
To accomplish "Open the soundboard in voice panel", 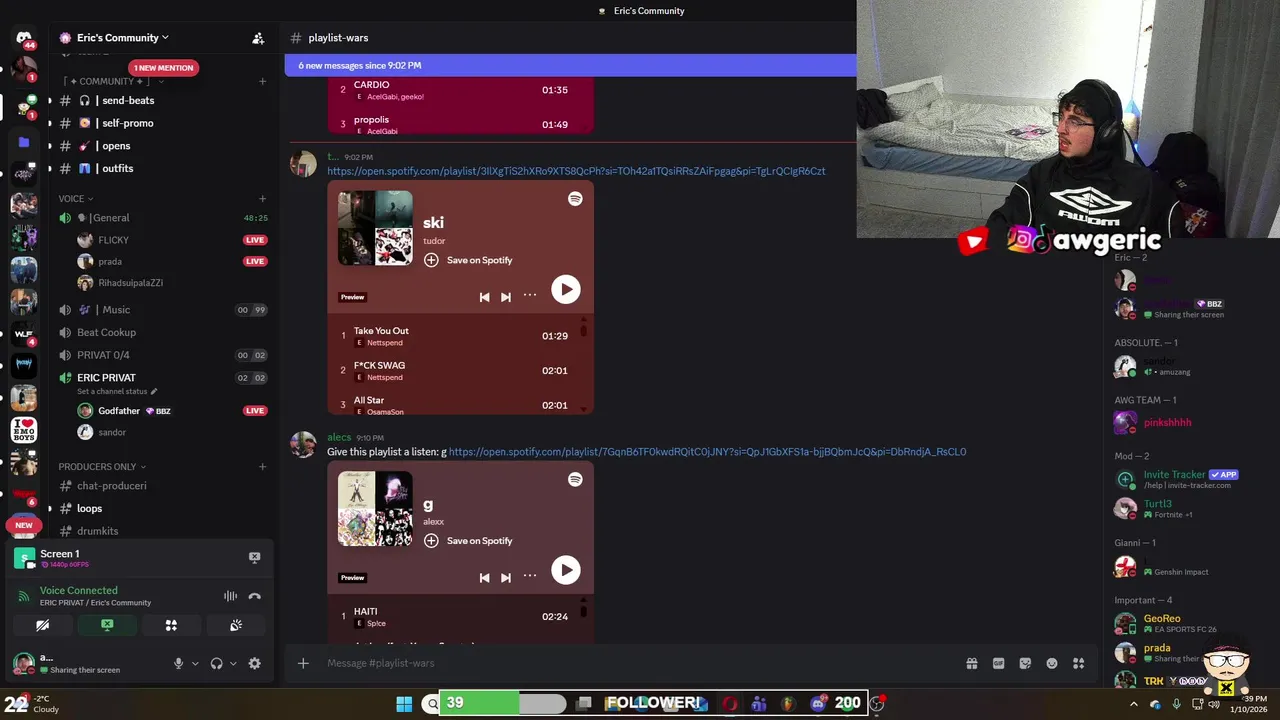I will [236, 625].
